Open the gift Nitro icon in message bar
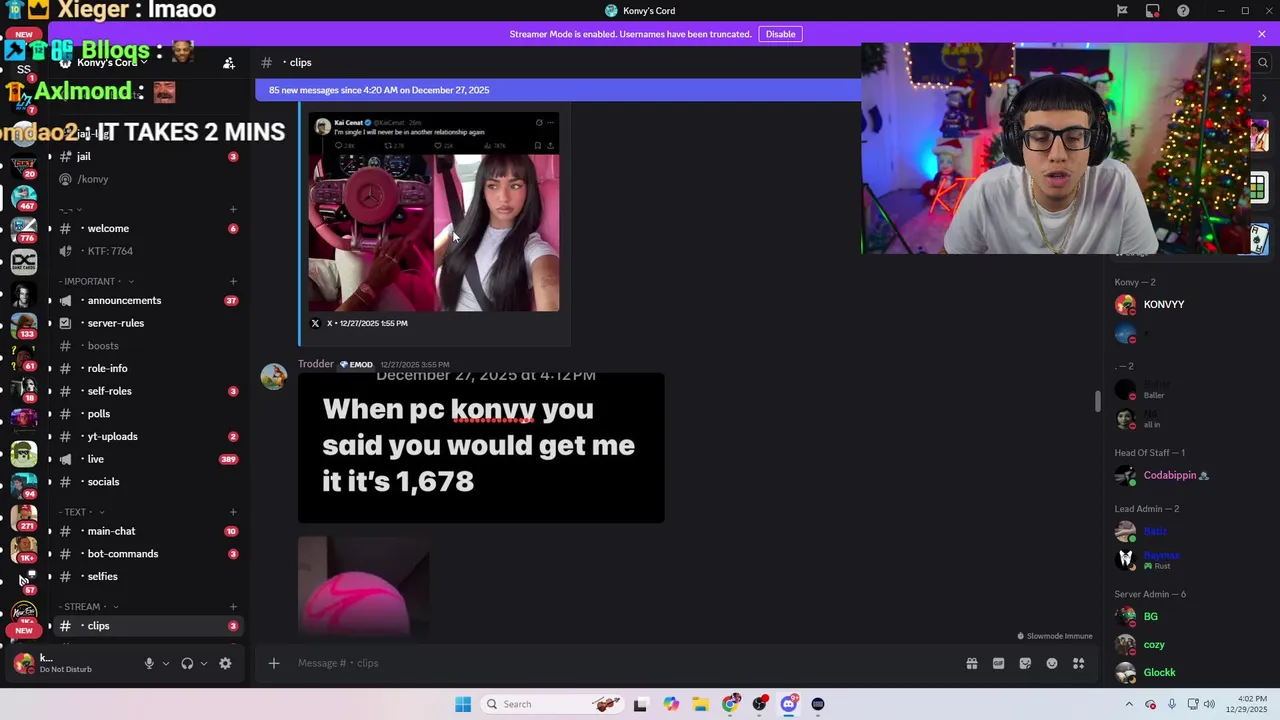 pos(971,663)
